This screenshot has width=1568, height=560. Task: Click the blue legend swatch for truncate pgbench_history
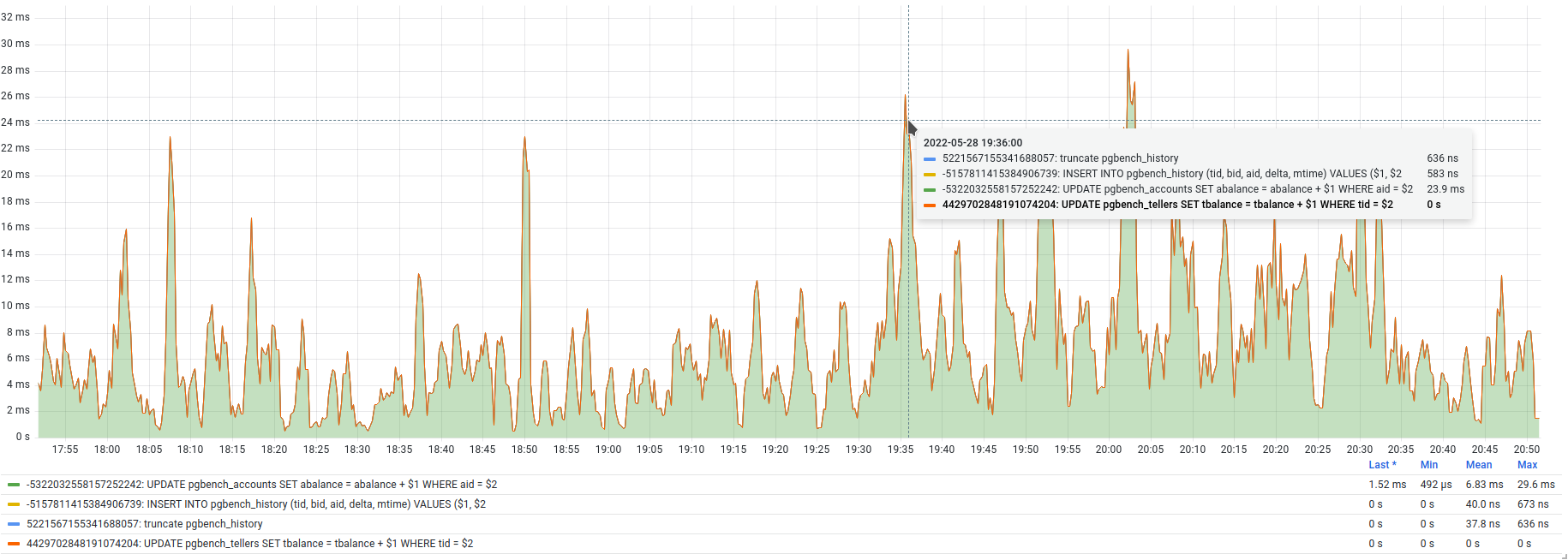coord(14,524)
